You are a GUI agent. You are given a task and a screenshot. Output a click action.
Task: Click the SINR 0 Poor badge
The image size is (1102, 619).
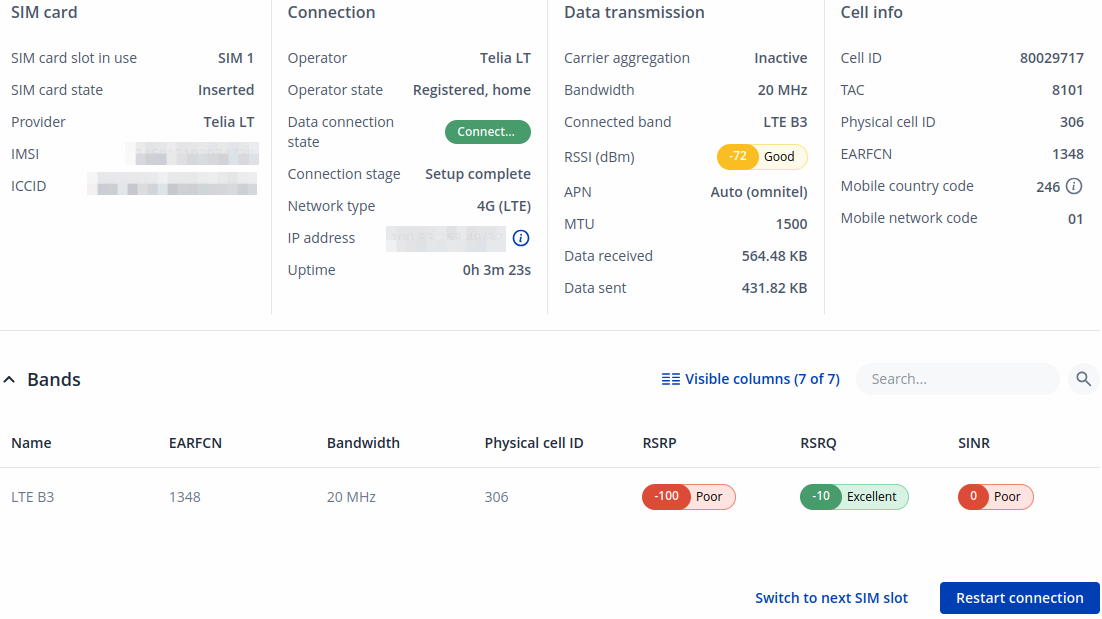[x=995, y=497]
